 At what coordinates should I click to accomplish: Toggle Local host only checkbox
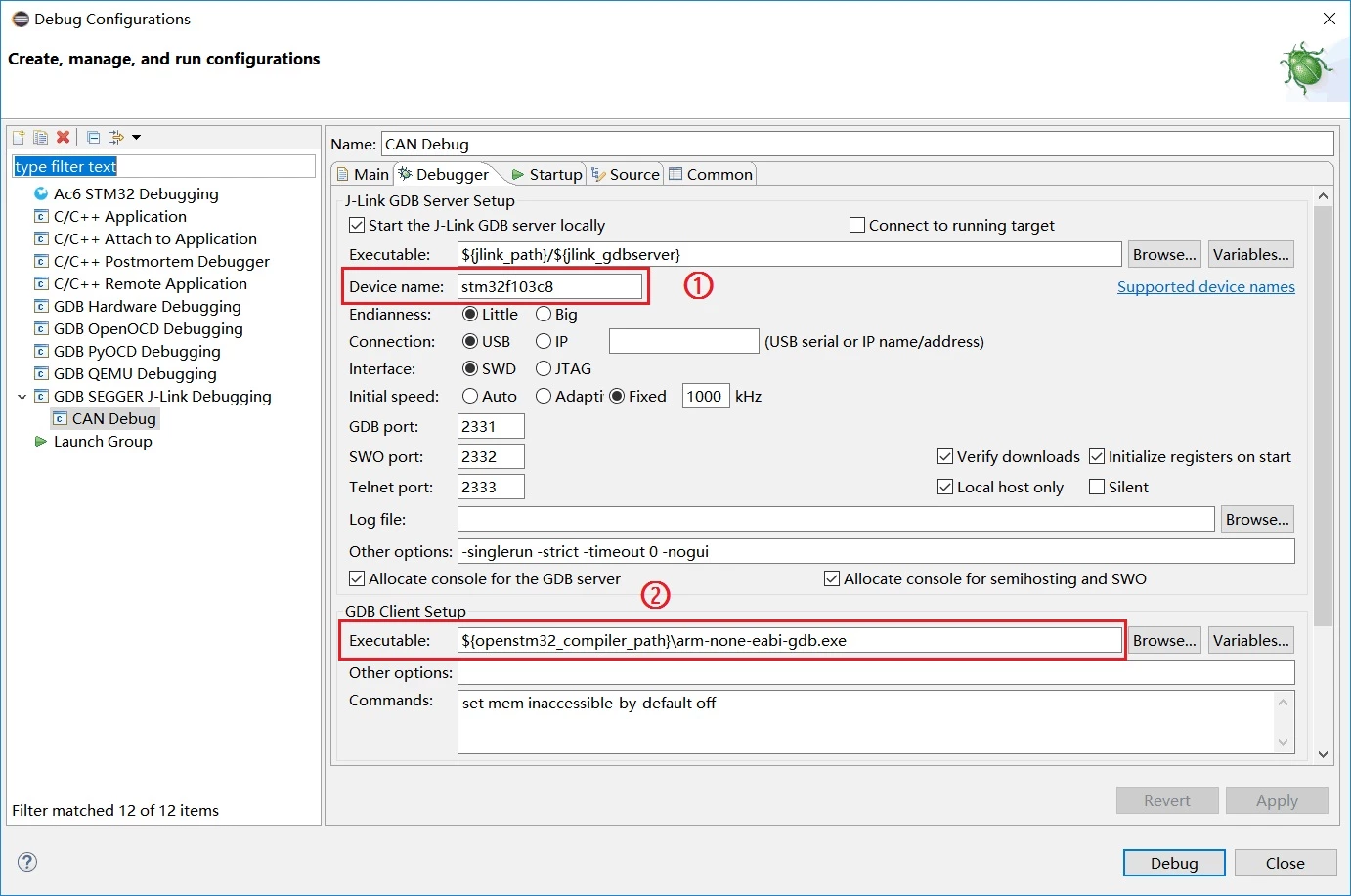(945, 487)
